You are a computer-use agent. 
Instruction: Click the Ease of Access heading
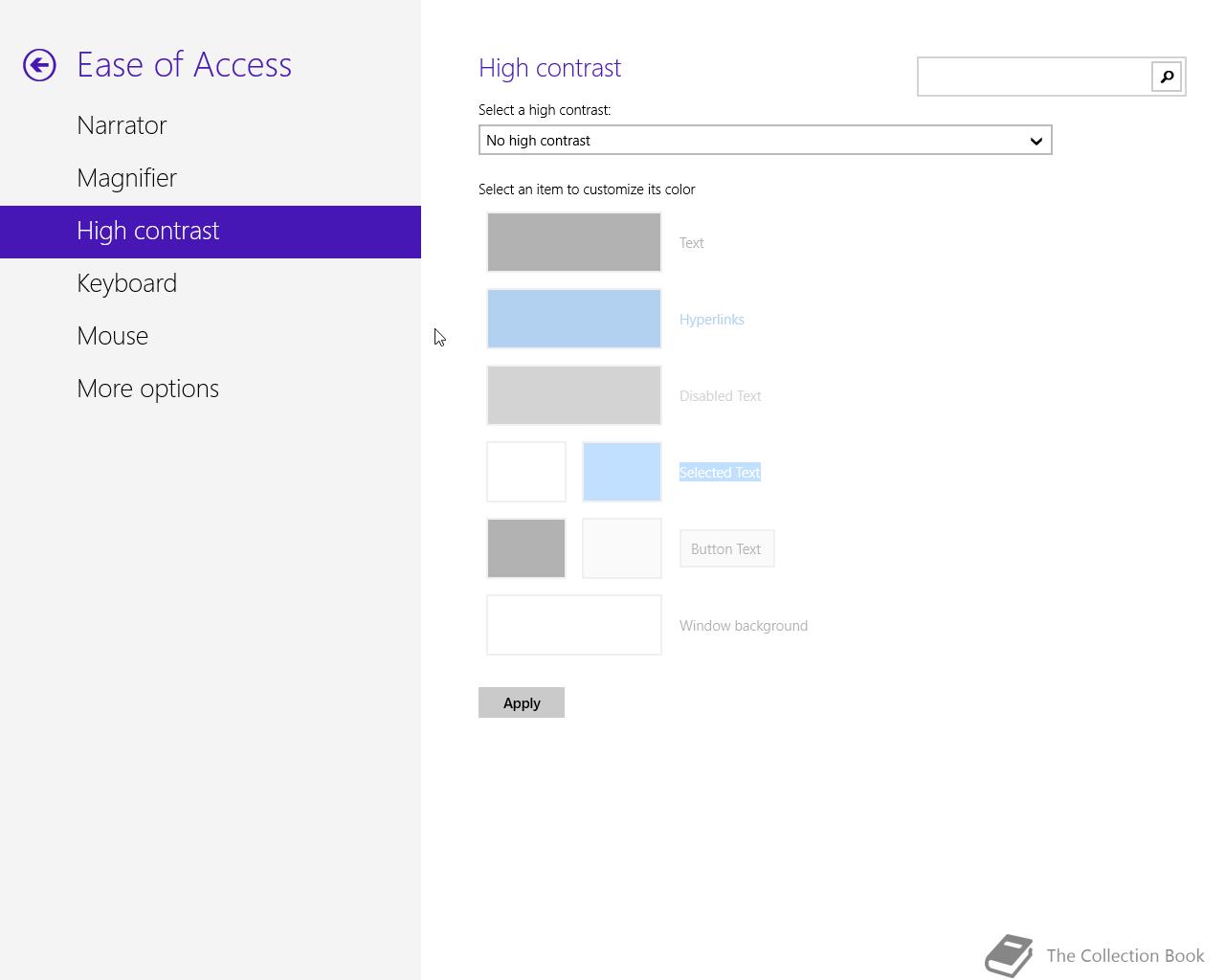185,65
